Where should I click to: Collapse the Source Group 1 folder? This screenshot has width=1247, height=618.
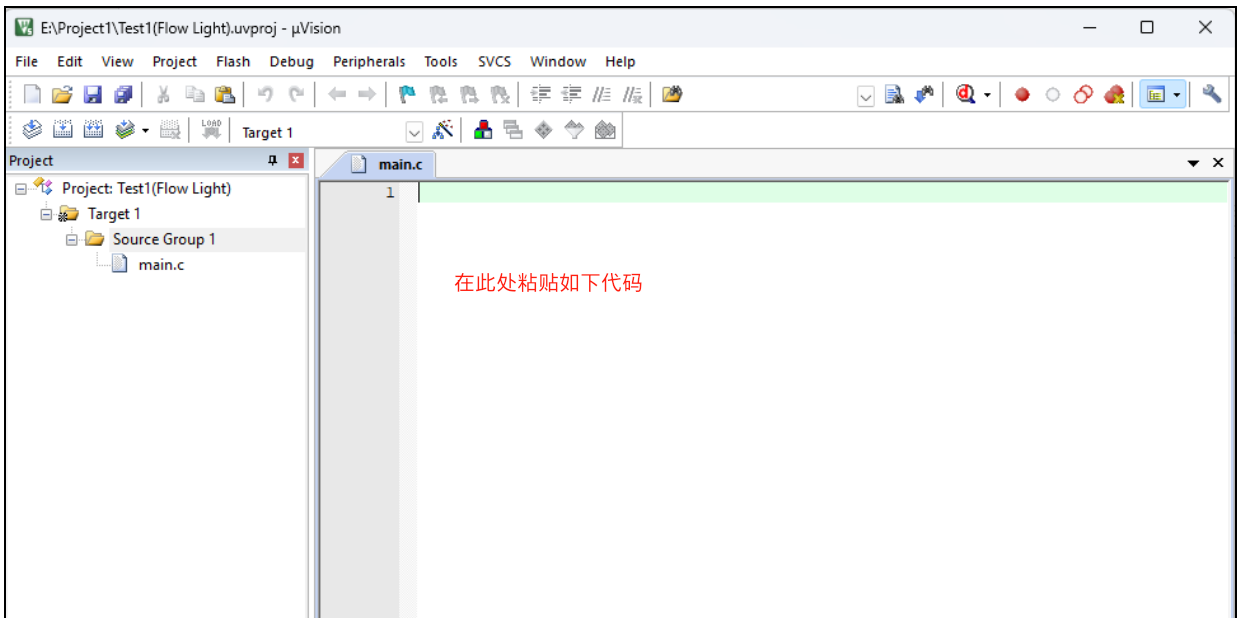[72, 240]
